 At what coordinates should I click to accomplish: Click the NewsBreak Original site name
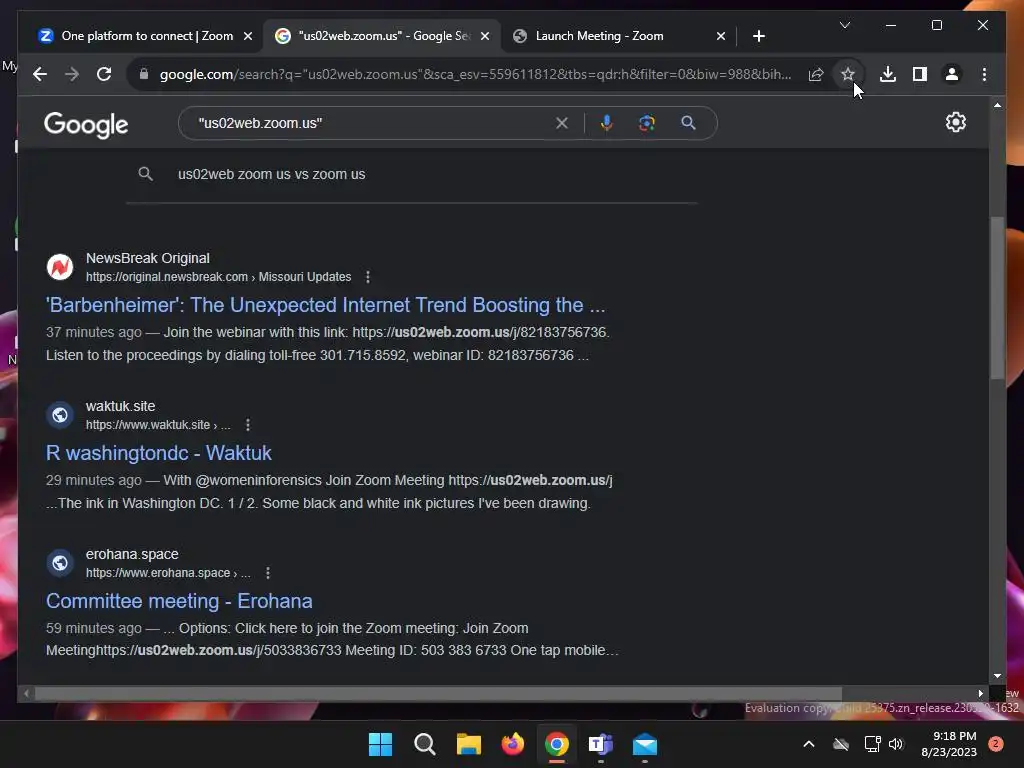[x=148, y=258]
